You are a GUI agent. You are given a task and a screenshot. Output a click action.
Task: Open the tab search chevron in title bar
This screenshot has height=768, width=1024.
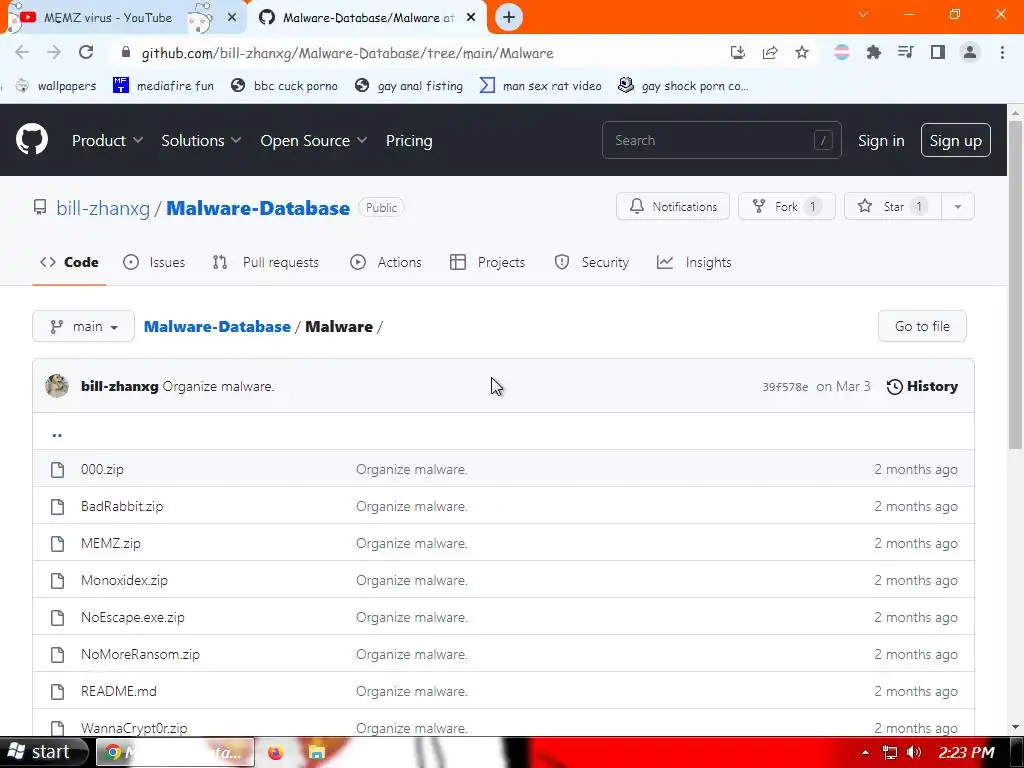click(x=863, y=14)
